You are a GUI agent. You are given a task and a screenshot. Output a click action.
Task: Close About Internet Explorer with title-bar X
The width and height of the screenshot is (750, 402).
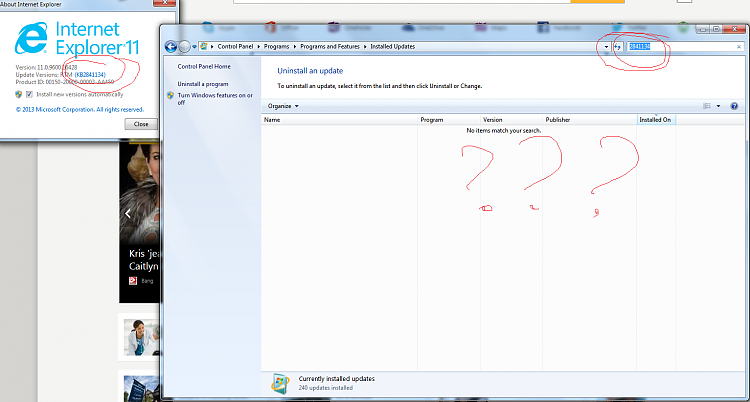(x=164, y=3)
